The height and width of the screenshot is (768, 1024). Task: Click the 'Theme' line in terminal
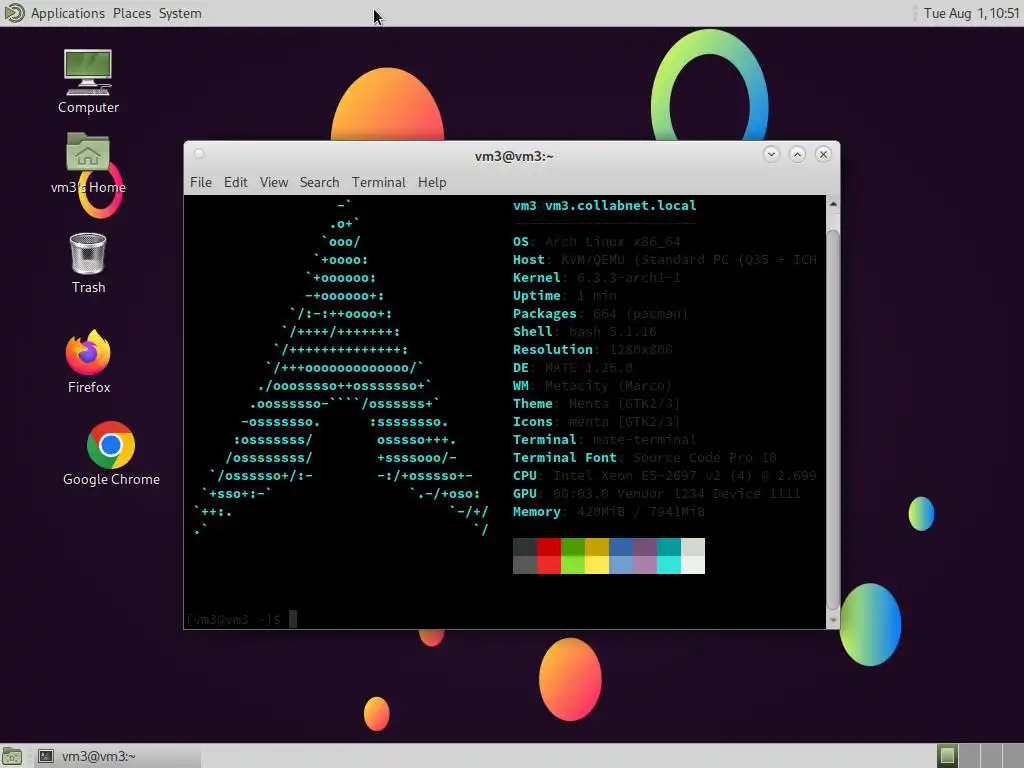(596, 404)
